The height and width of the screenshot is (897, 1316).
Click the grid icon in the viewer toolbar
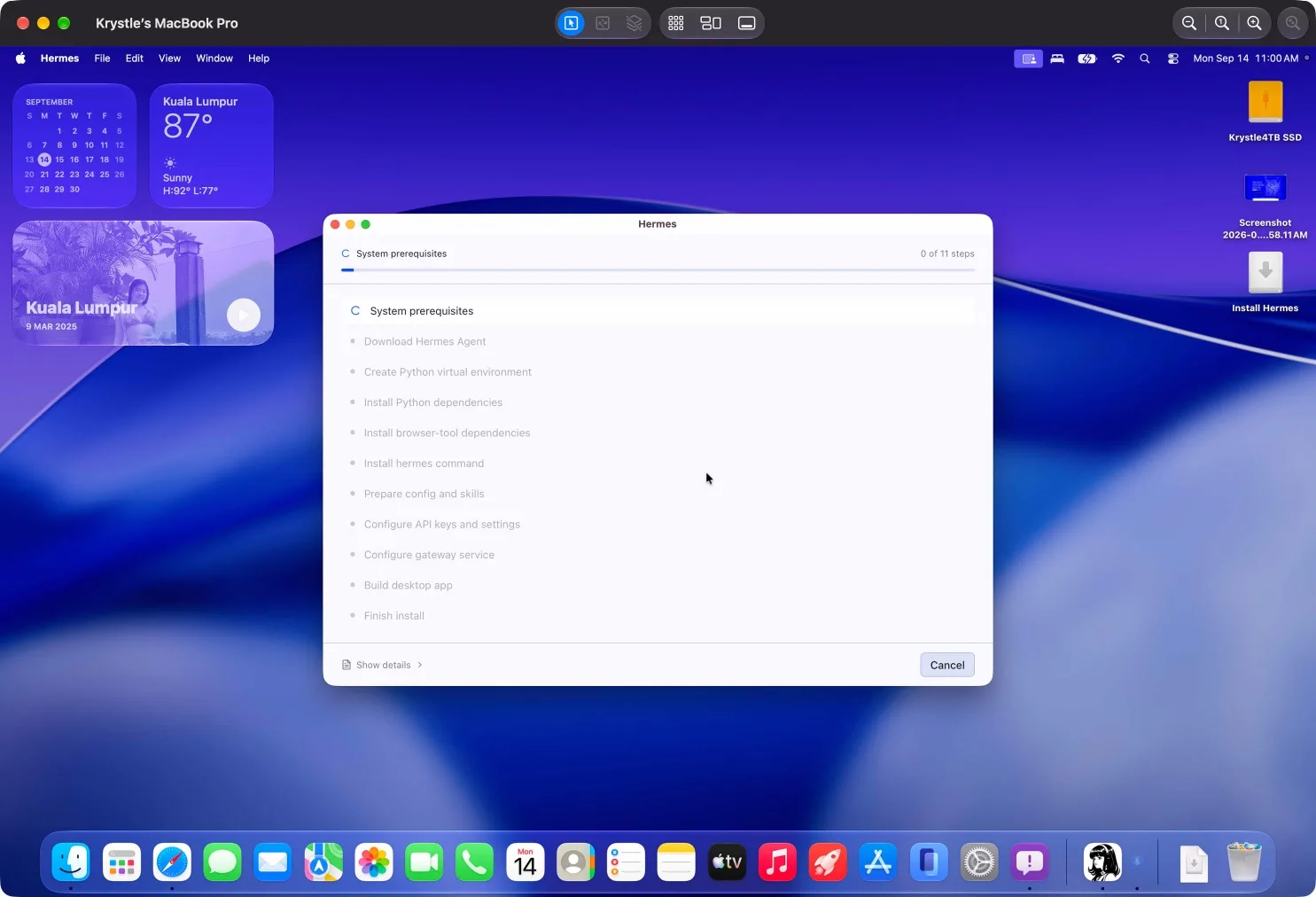pyautogui.click(x=676, y=23)
